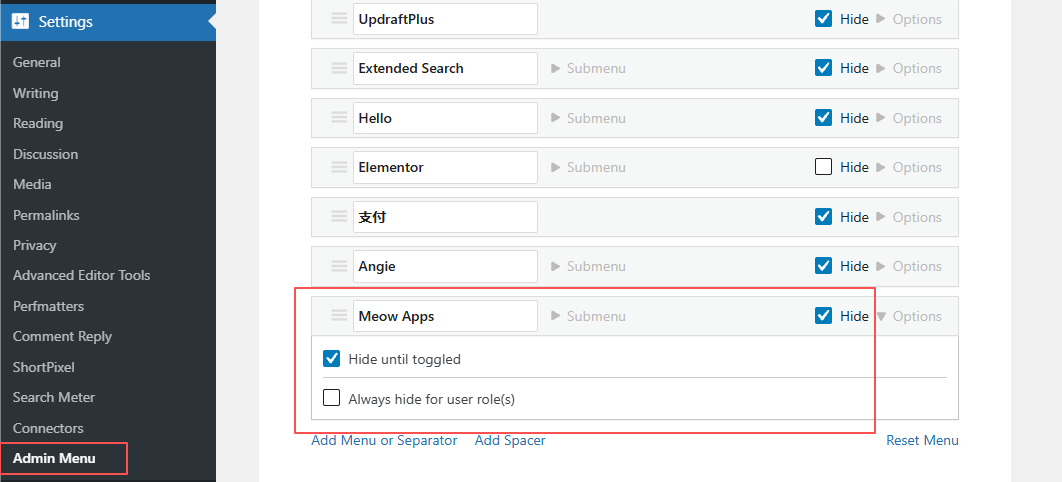The image size is (1062, 482).
Task: Edit the Hello name field
Action: (x=445, y=118)
